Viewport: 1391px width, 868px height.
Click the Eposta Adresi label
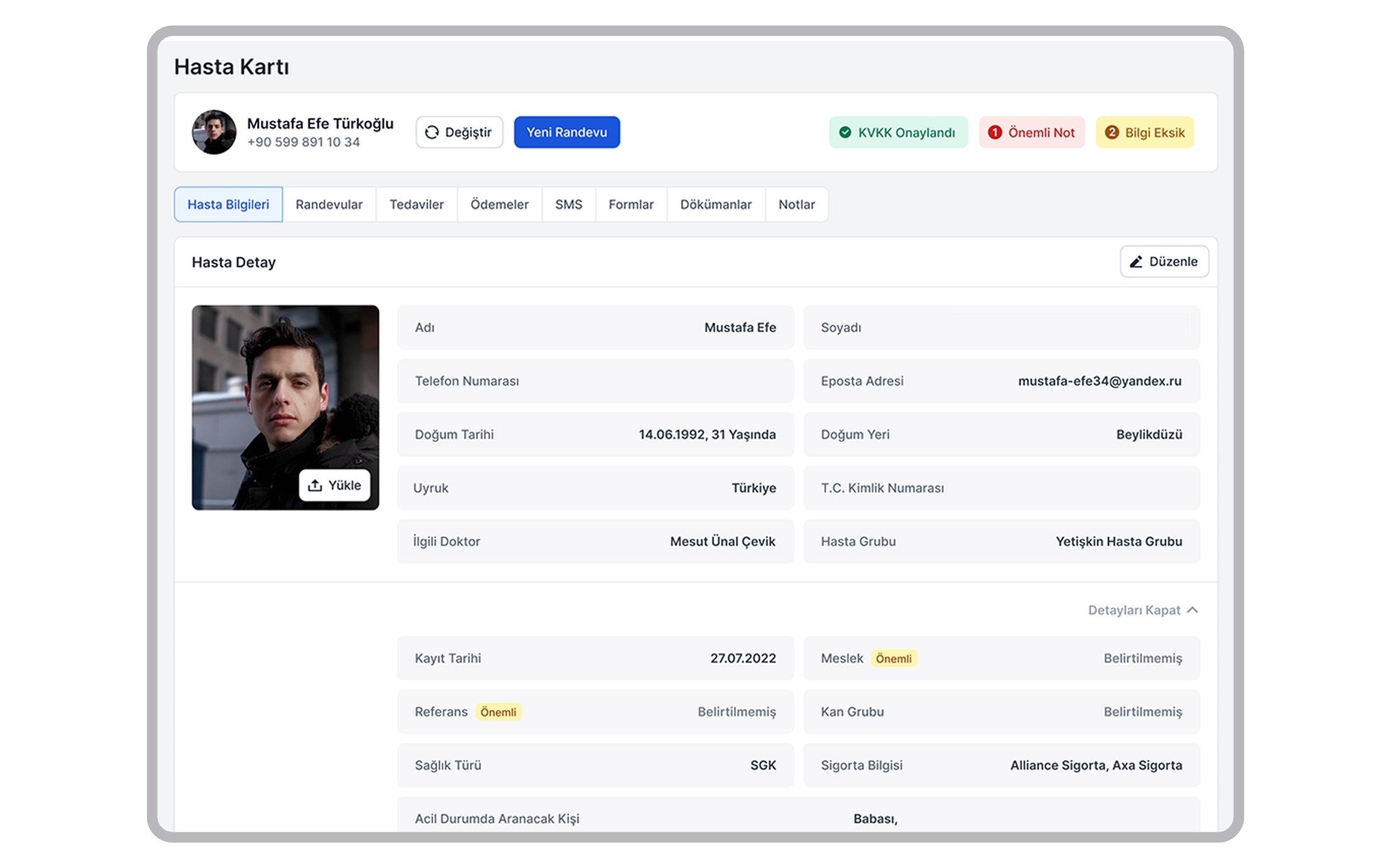coord(862,381)
